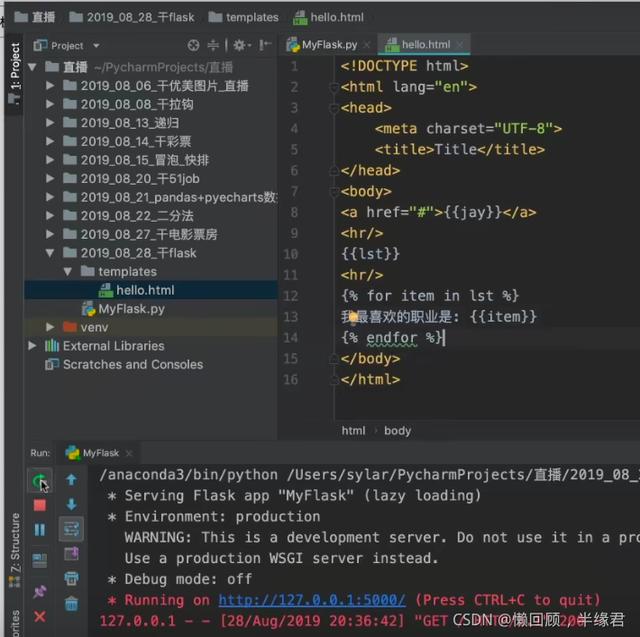640x637 pixels.
Task: Select the 2019_08_27_干电影票房 folder row
Action: tap(151, 234)
